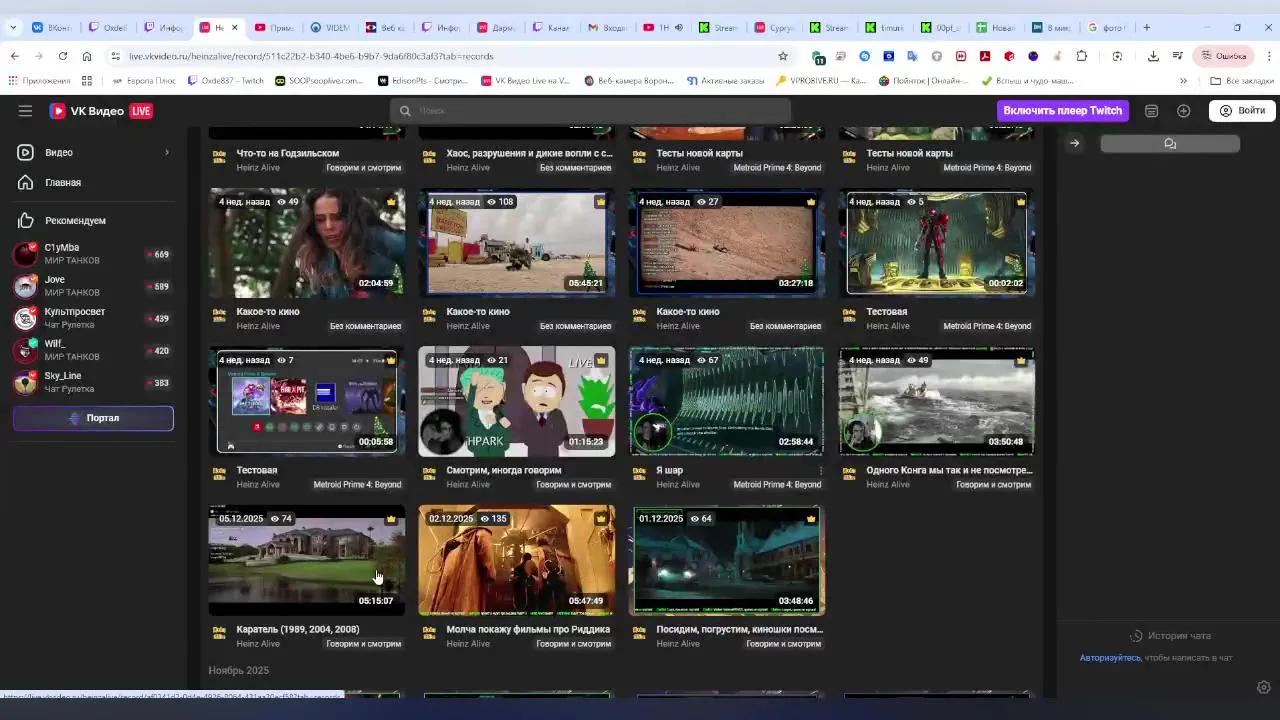1280x720 pixels.
Task: Click История чата label
Action: [1179, 636]
